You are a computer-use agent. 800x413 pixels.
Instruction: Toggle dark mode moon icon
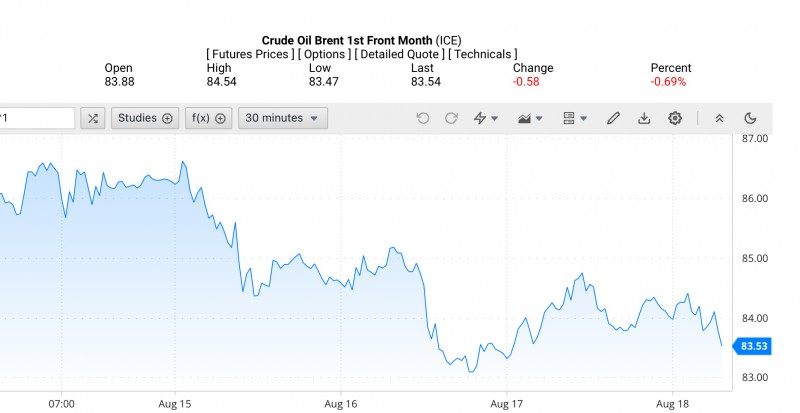[750, 118]
